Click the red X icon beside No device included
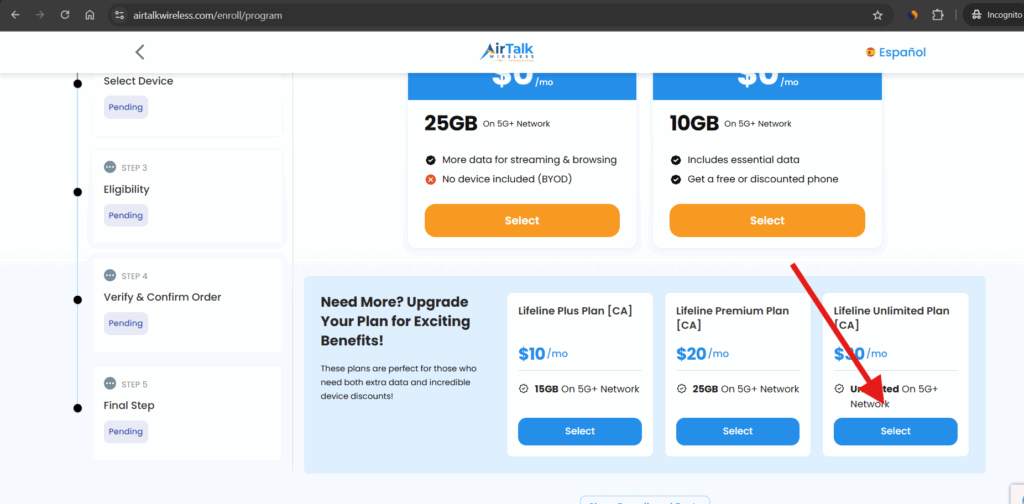This screenshot has height=504, width=1024. (430, 180)
